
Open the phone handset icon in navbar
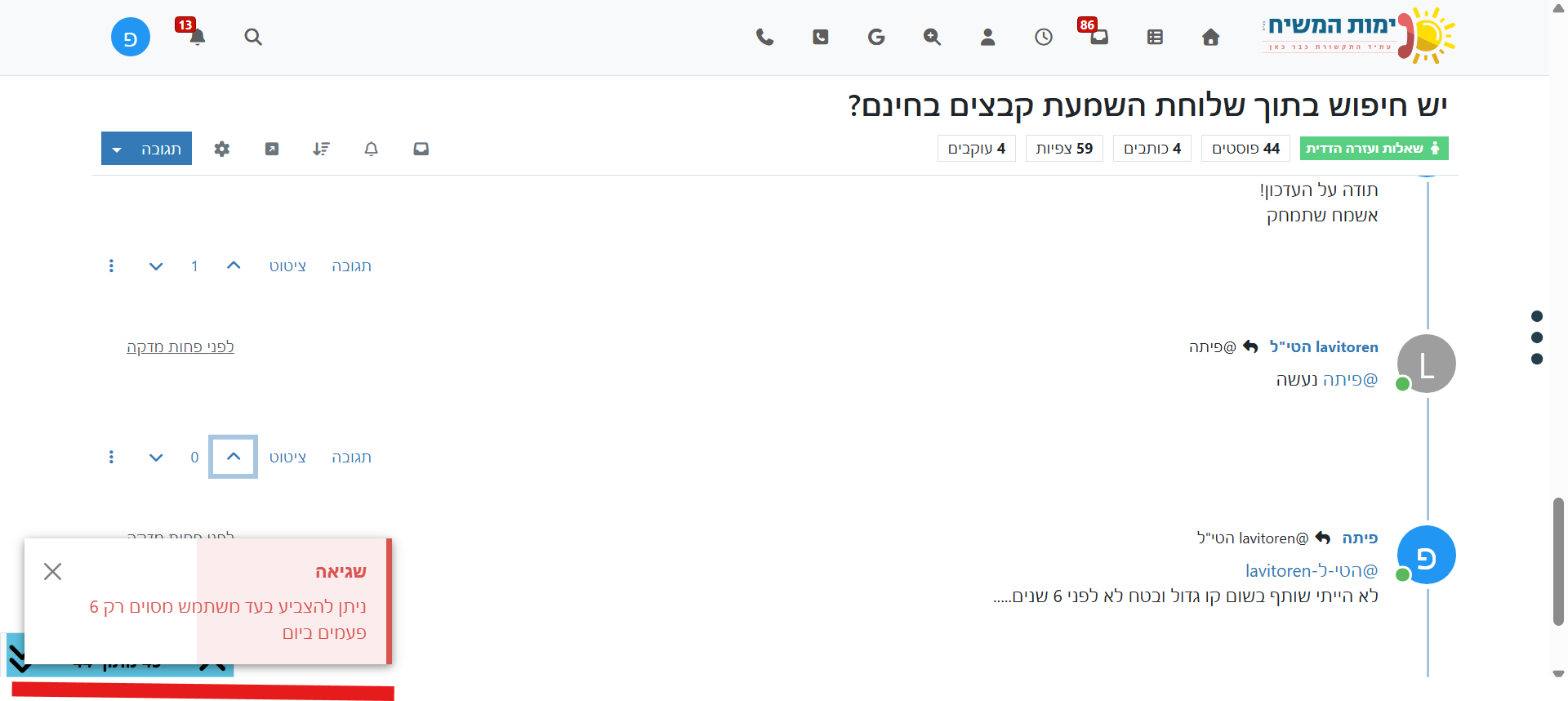pos(764,37)
